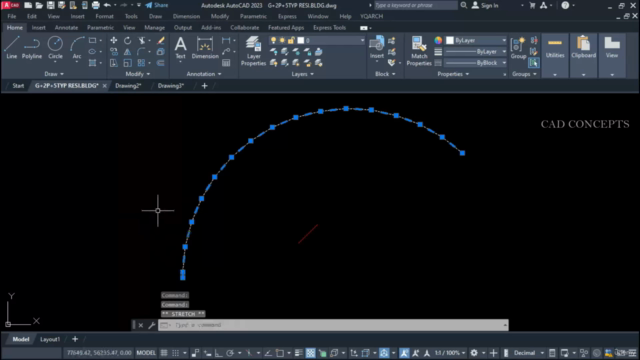Toggle transparency display in the status bar
The width and height of the screenshot is (640, 360).
coord(311,353)
